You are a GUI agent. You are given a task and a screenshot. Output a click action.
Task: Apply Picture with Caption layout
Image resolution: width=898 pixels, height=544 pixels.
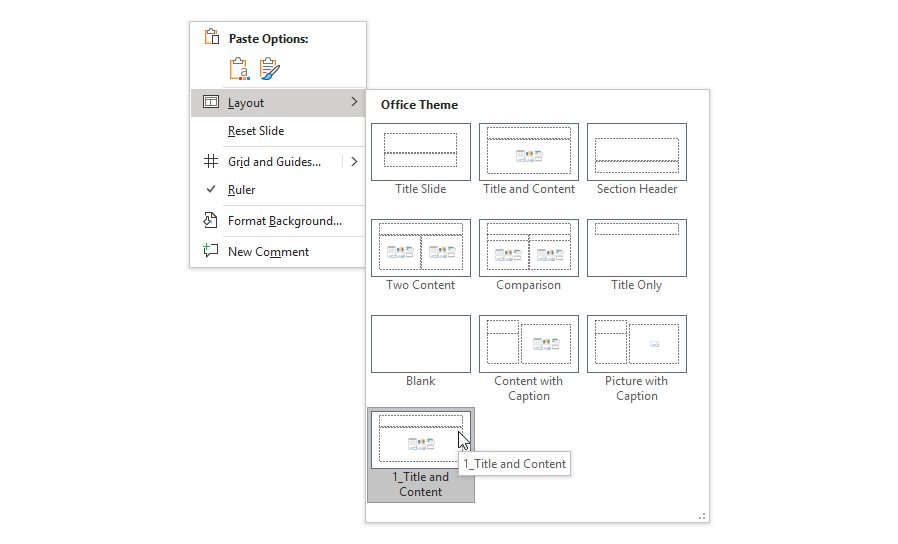637,344
